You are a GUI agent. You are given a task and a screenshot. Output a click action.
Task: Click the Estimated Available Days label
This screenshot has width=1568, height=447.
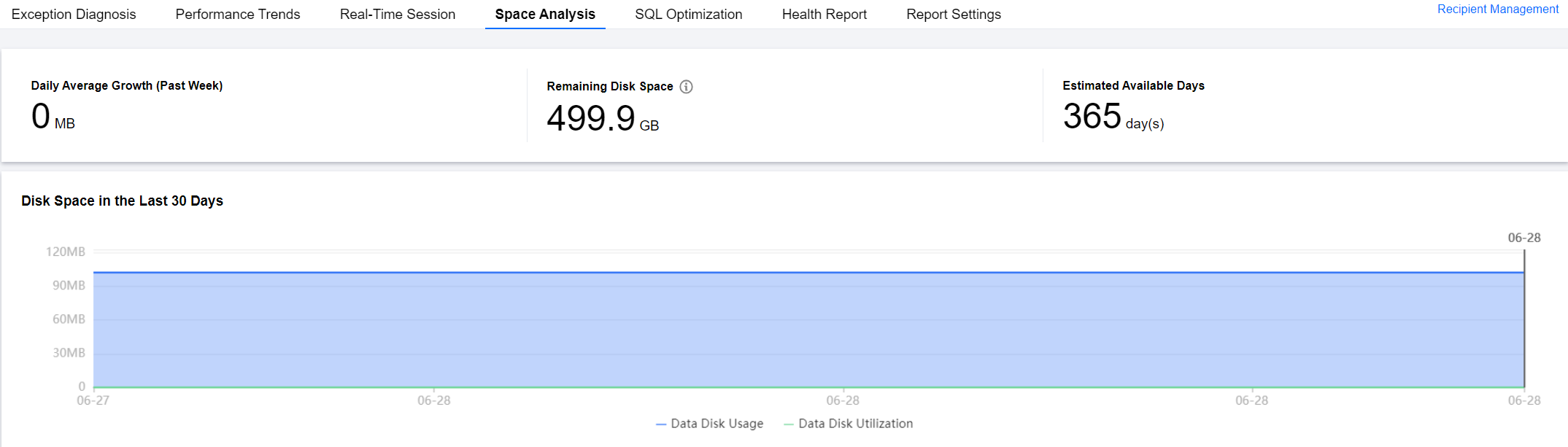[1133, 85]
